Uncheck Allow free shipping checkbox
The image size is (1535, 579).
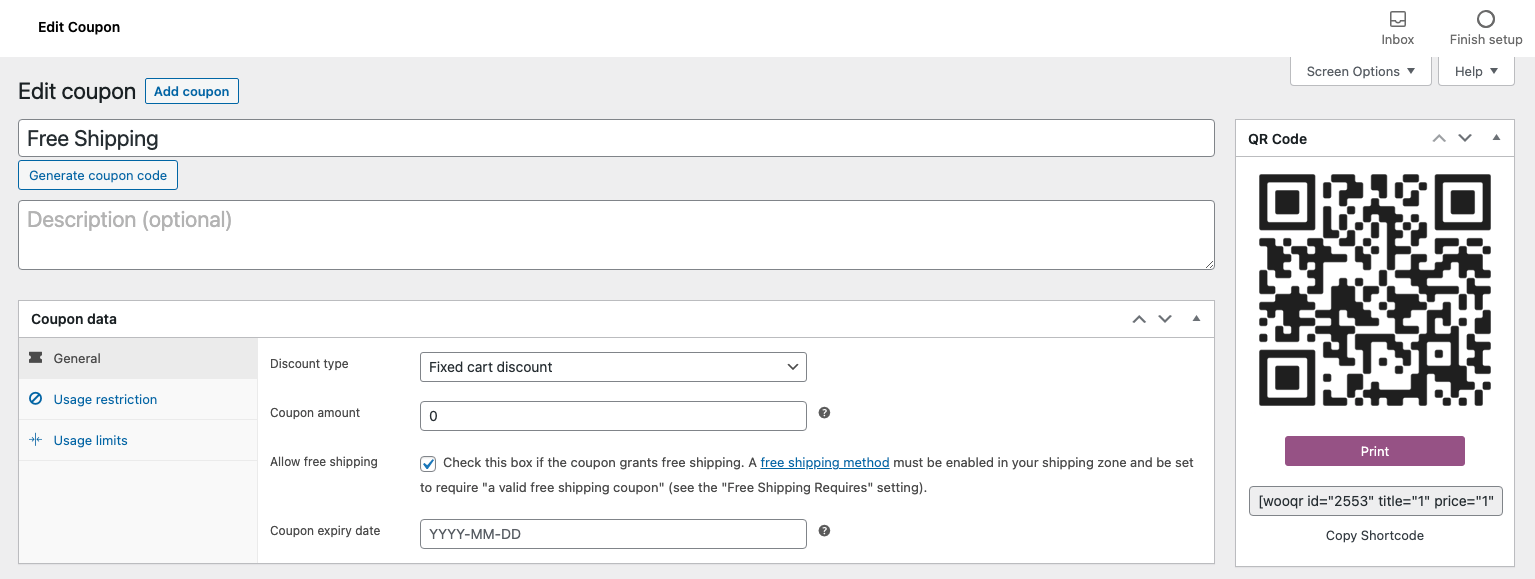click(x=428, y=464)
